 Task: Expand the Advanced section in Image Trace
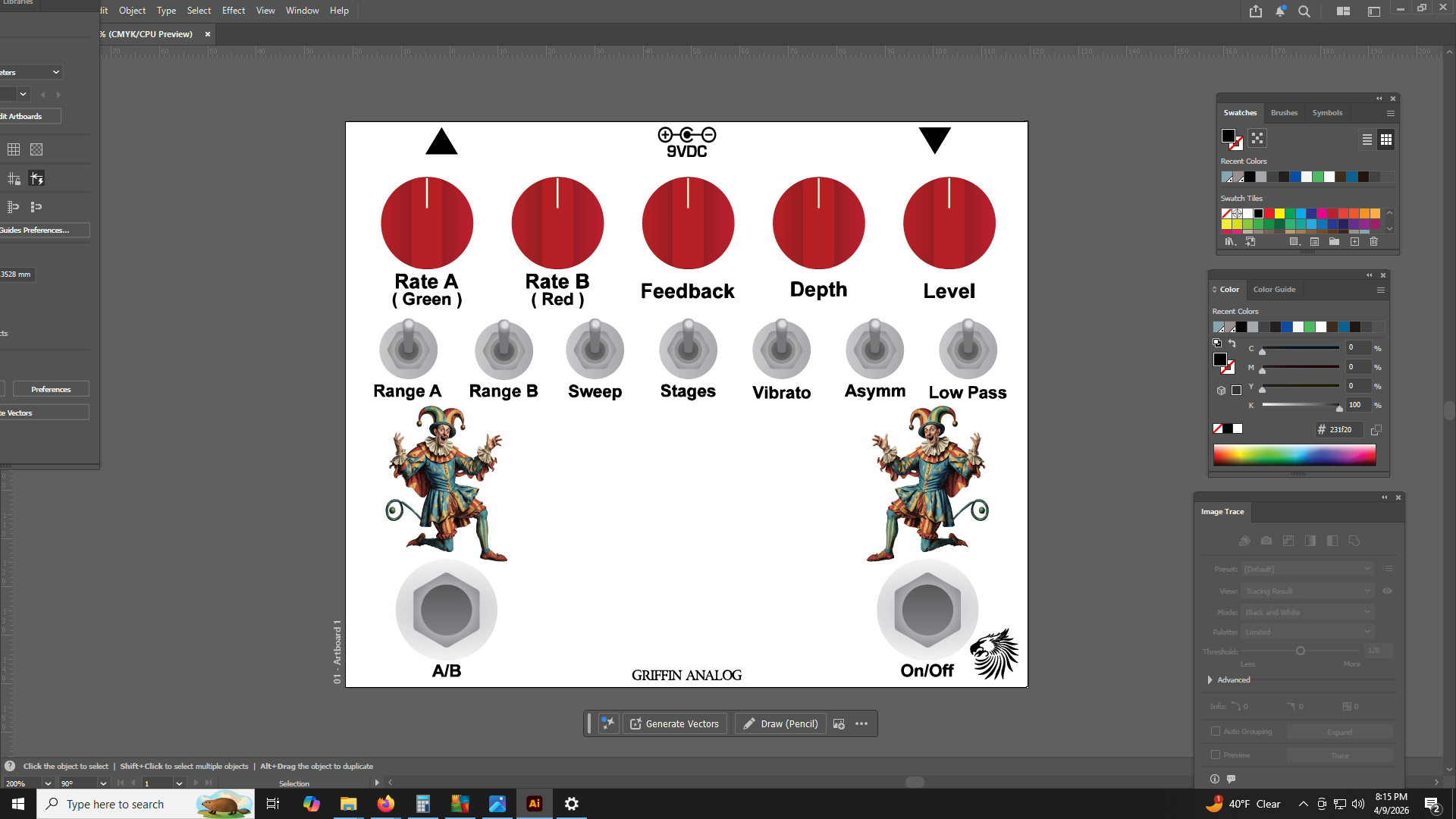tap(1210, 679)
